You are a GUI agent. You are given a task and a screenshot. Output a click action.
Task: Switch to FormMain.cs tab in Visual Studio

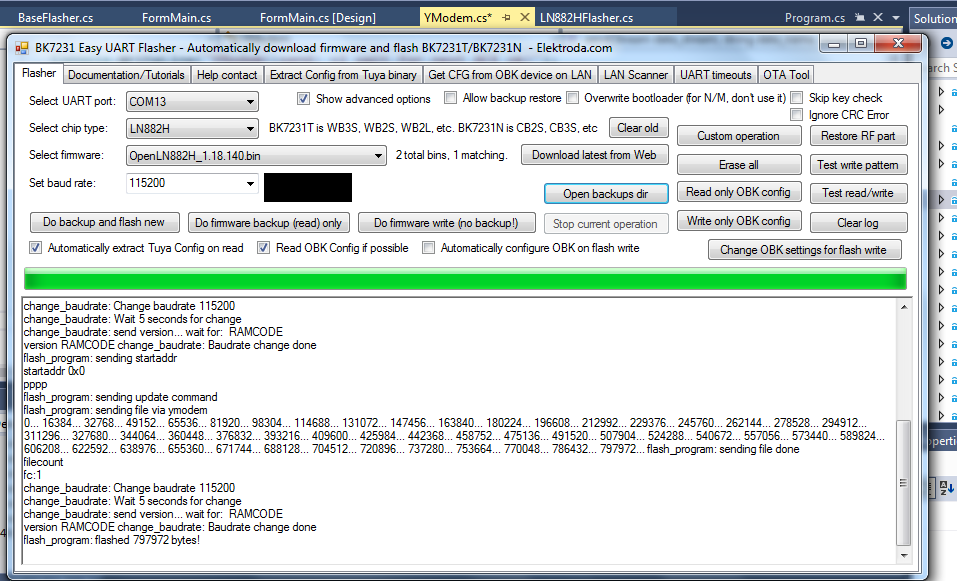(176, 18)
